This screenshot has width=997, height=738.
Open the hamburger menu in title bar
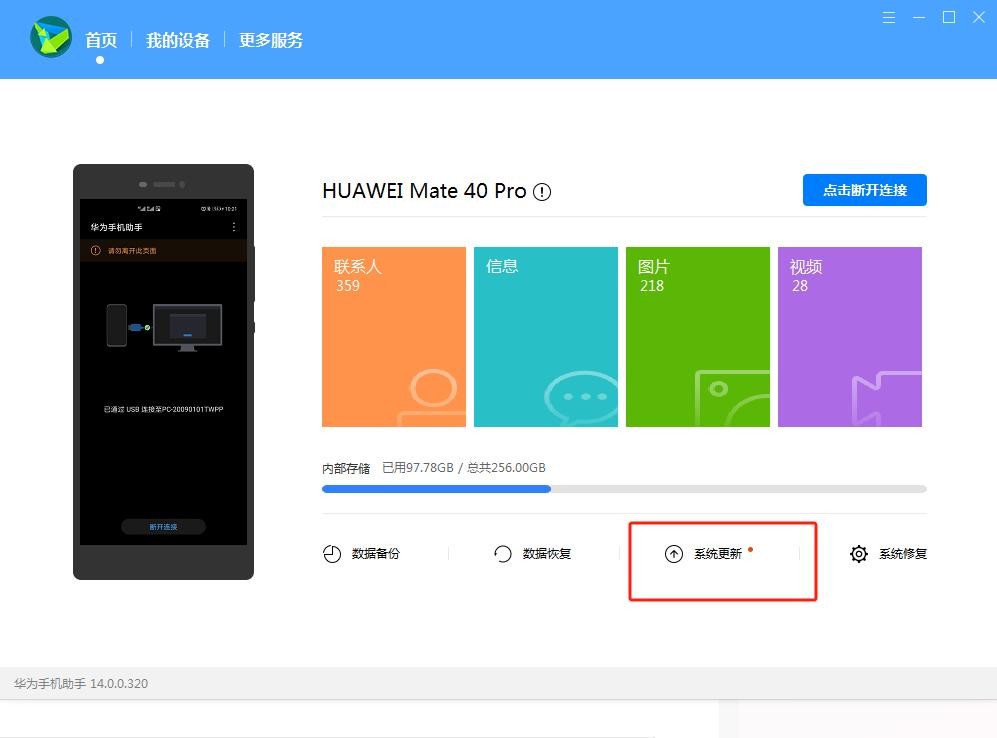pyautogui.click(x=889, y=18)
